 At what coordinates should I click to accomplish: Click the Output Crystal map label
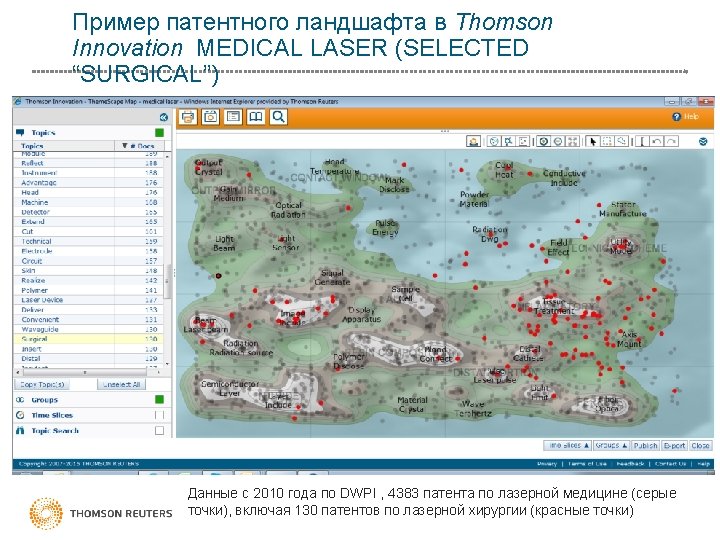pyautogui.click(x=208, y=167)
